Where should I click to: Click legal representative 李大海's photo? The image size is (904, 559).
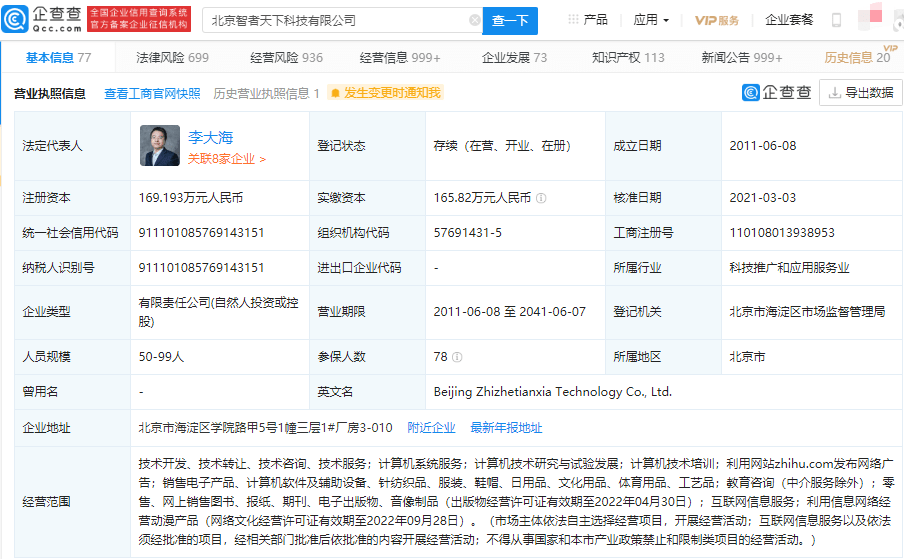pos(159,146)
